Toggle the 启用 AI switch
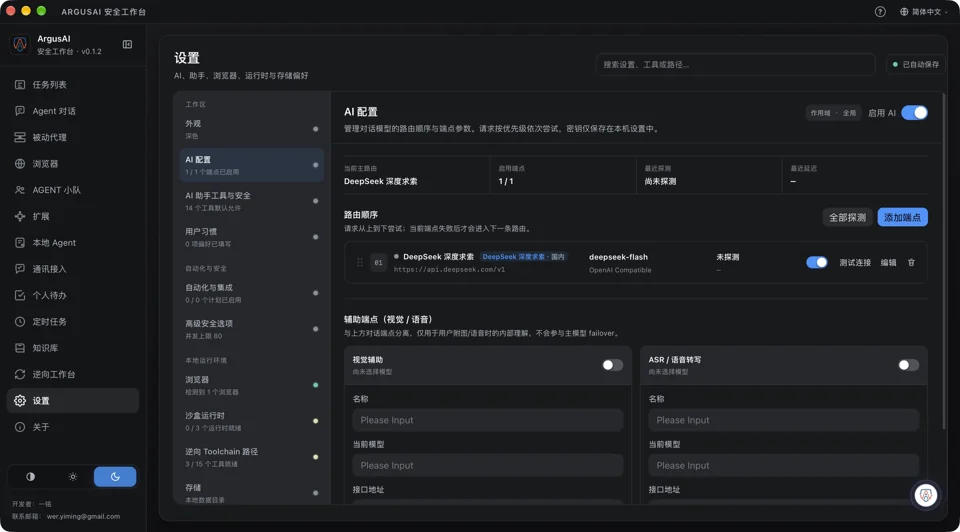The height and width of the screenshot is (532, 960). (x=915, y=113)
